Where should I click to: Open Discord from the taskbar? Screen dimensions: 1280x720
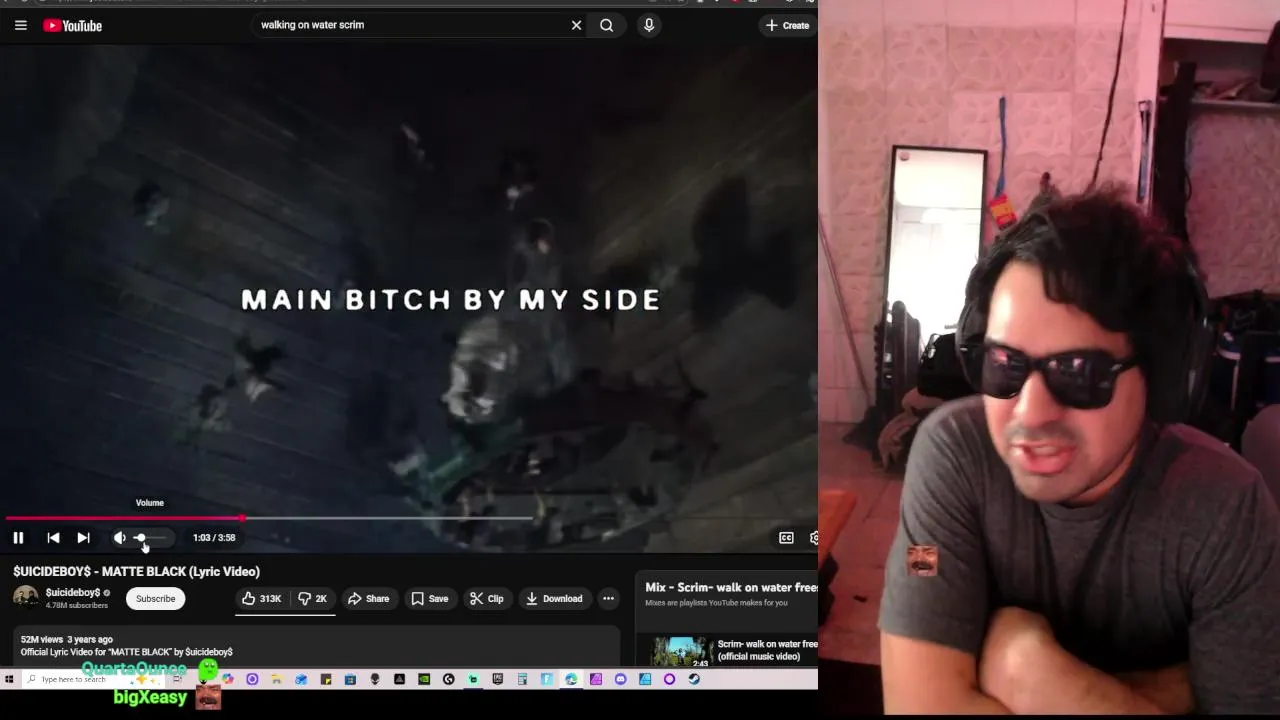(620, 679)
